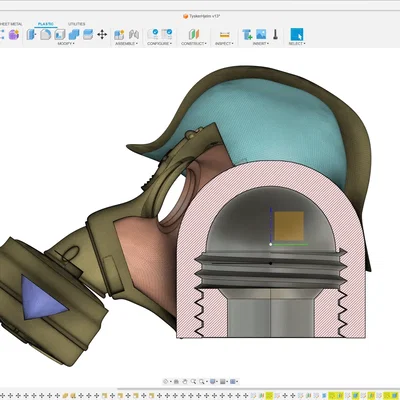400x400 pixels.
Task: Click the Zoom magnifier icon
Action: coord(193,382)
